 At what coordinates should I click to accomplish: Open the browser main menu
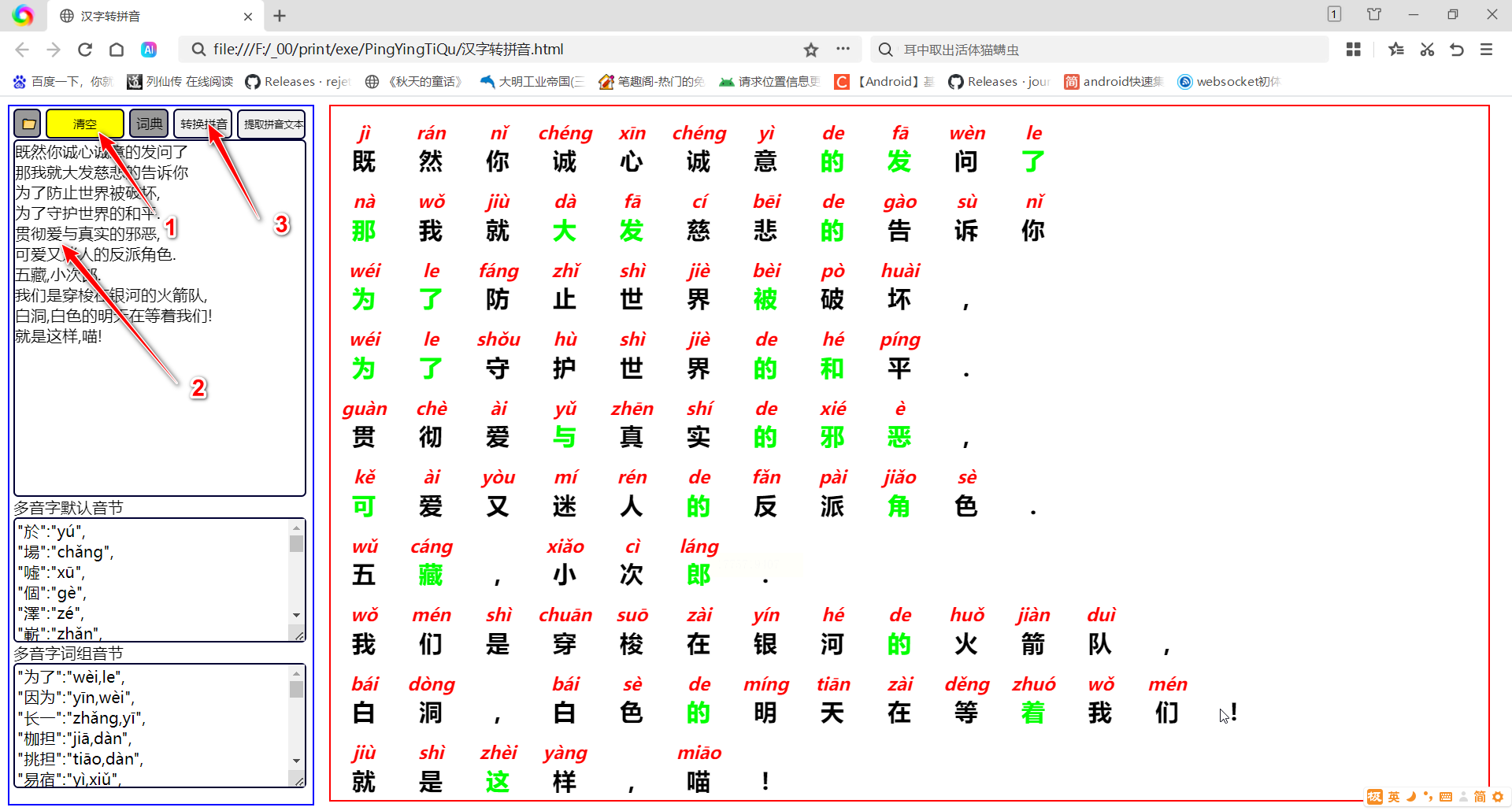tap(1487, 50)
